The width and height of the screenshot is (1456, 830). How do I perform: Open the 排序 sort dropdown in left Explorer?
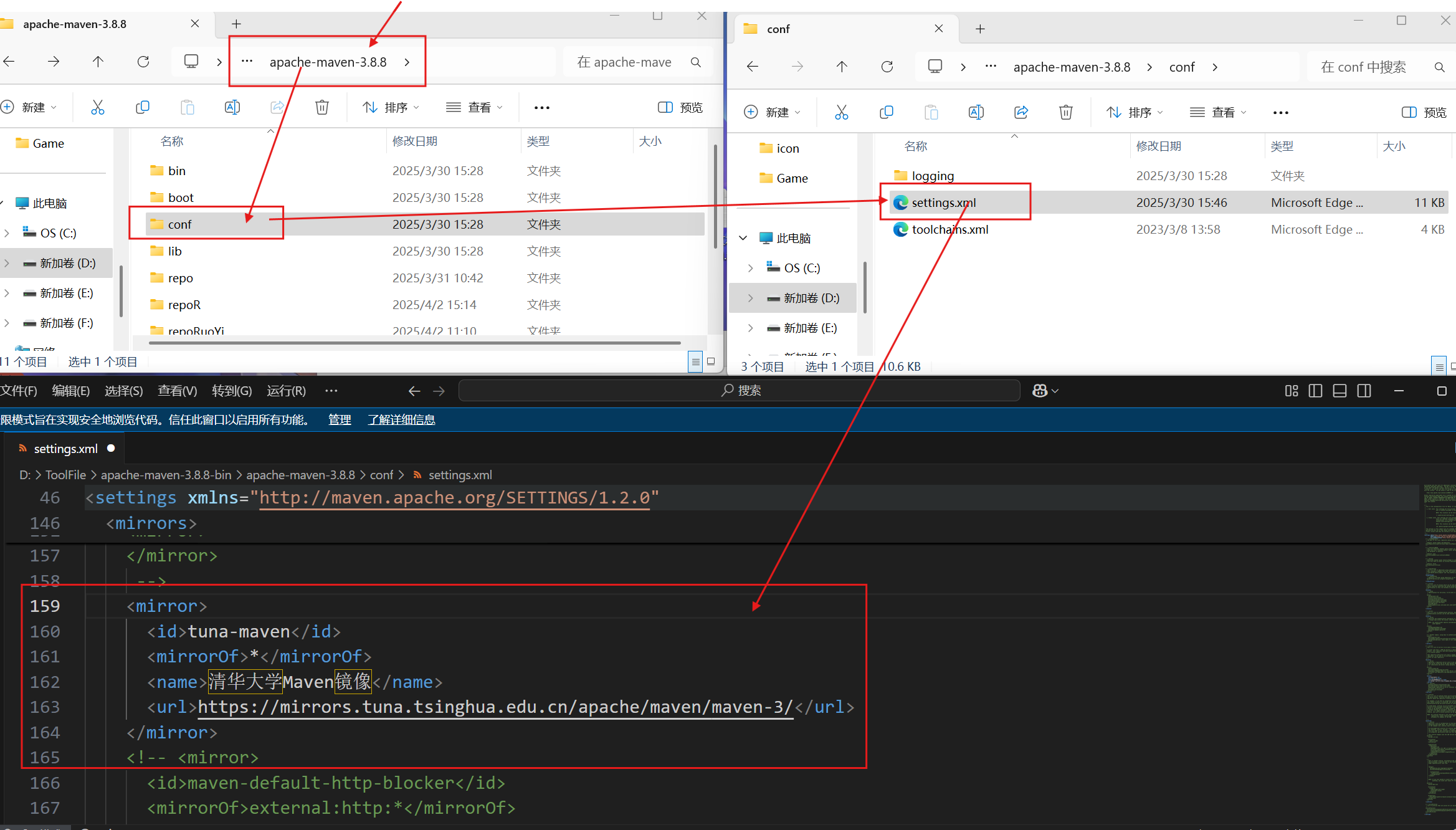coord(391,107)
